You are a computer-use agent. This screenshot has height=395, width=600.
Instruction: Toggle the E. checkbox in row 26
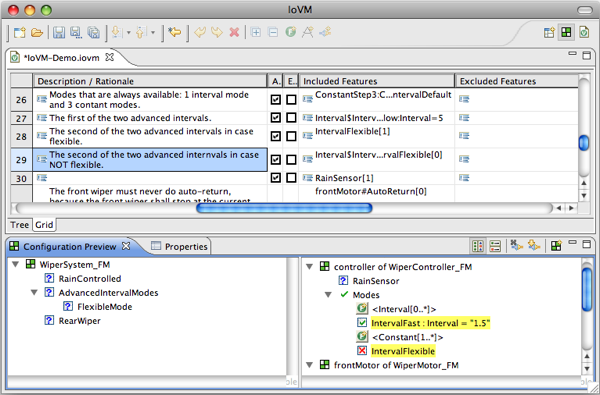[291, 100]
